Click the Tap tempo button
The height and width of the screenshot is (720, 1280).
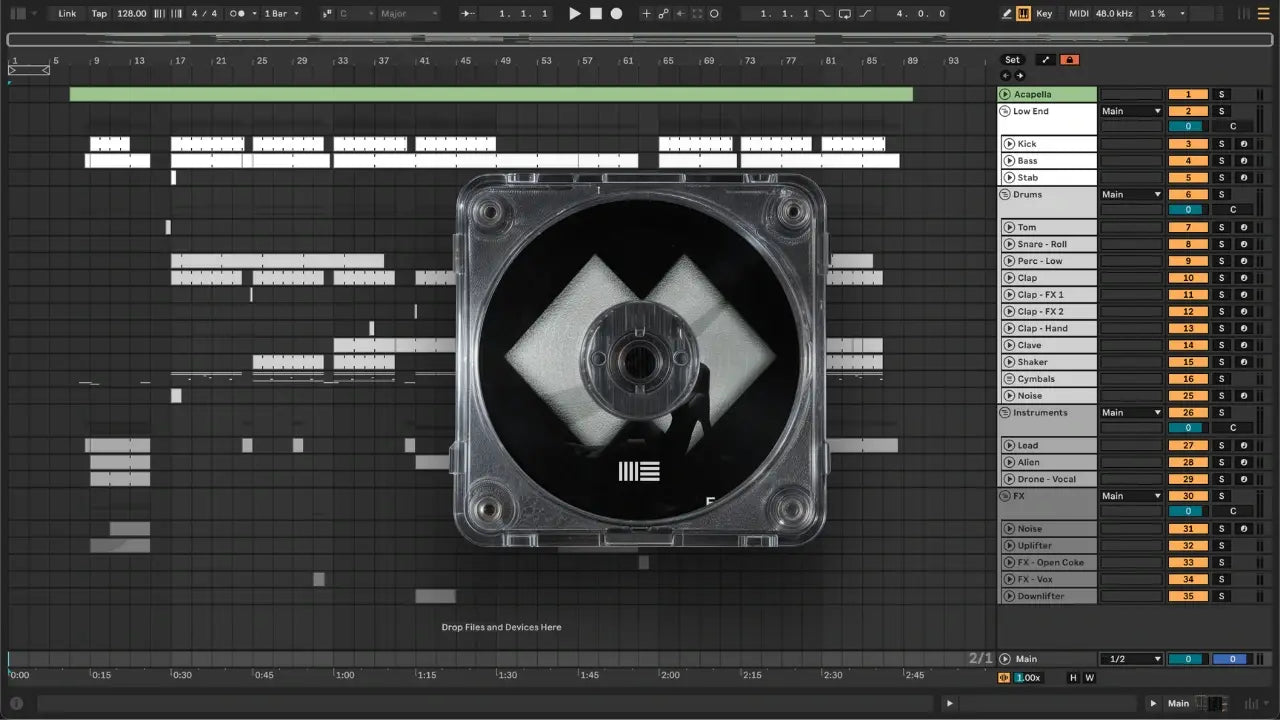(99, 14)
